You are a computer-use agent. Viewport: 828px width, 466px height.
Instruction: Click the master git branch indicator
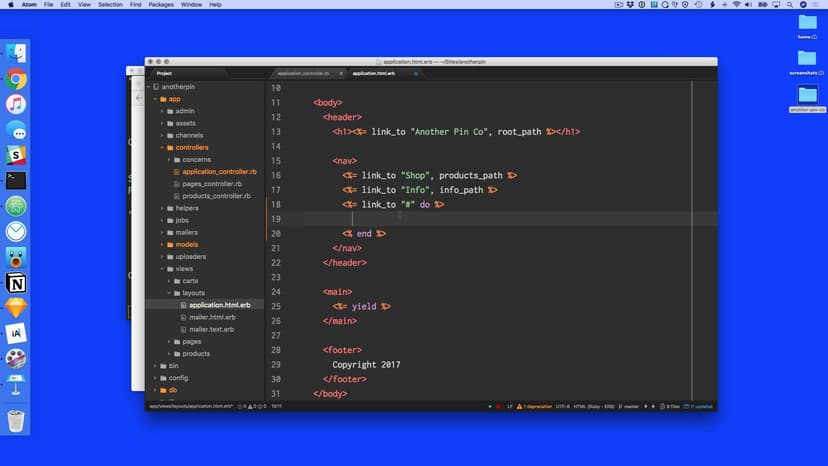(x=630, y=406)
